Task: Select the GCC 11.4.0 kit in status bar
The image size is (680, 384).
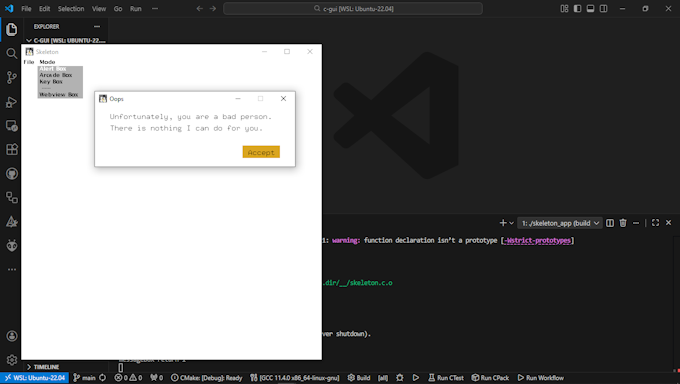Action: coord(295,378)
